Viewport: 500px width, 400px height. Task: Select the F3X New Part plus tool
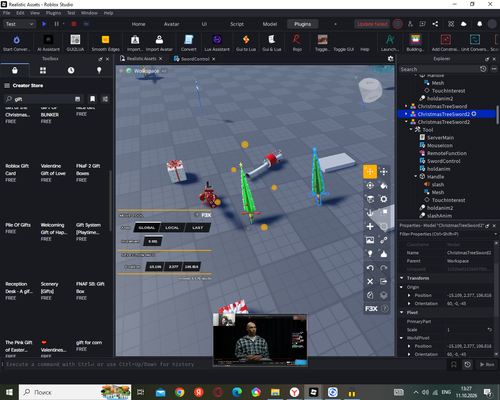[370, 227]
